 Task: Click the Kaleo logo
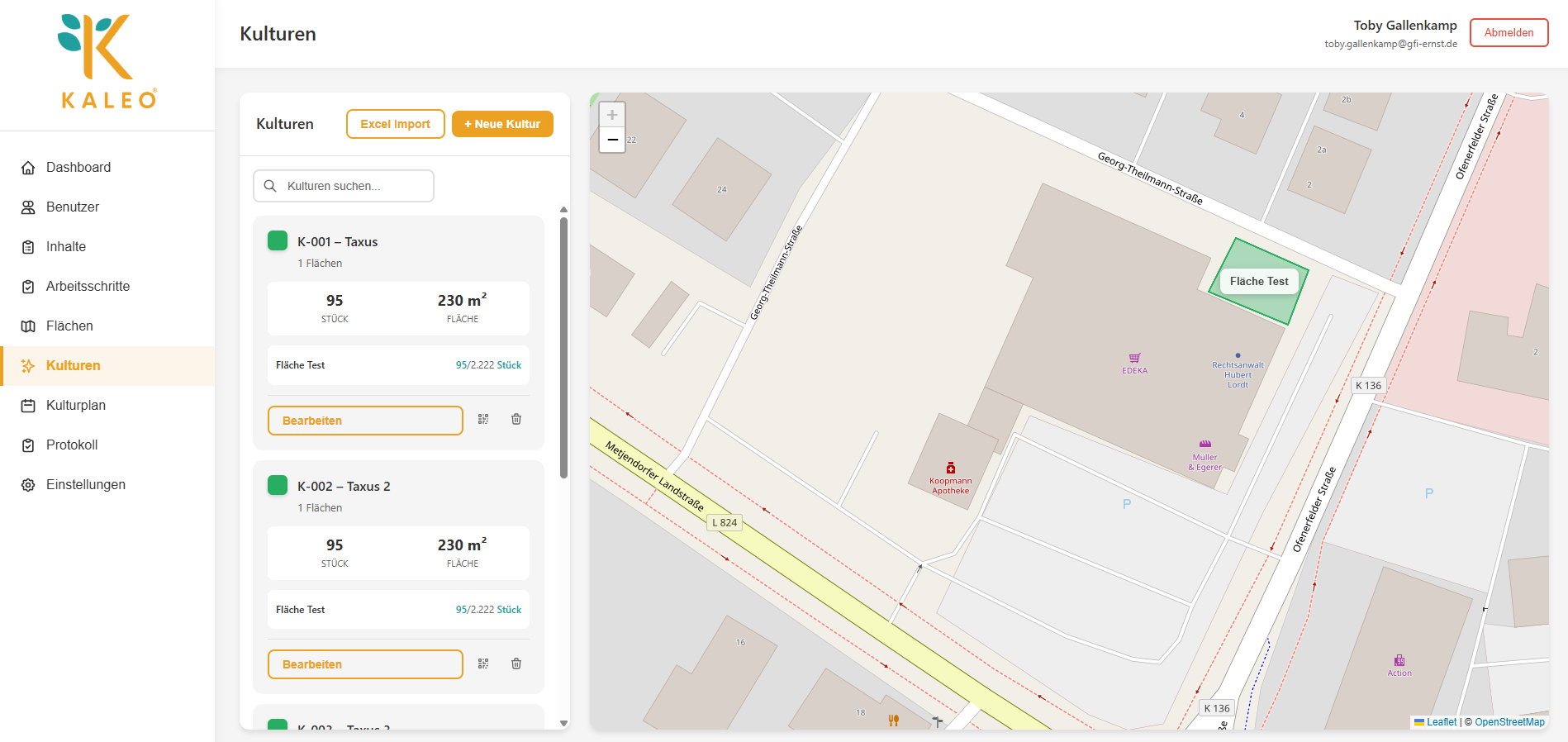coord(107,62)
